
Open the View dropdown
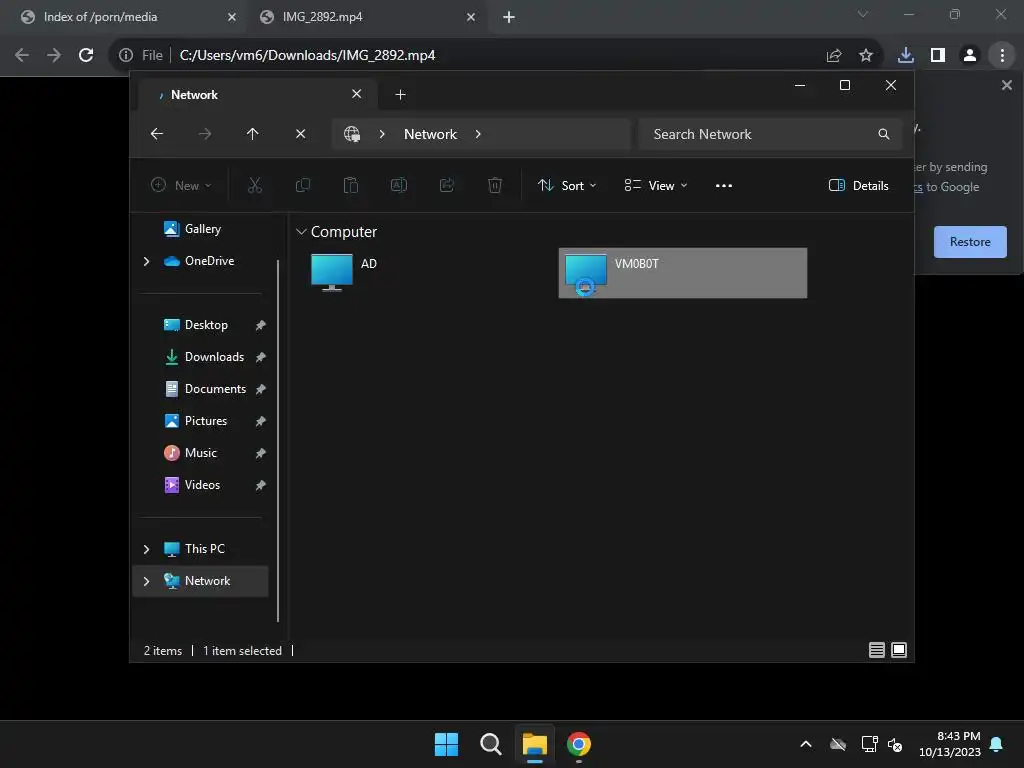pyautogui.click(x=656, y=185)
